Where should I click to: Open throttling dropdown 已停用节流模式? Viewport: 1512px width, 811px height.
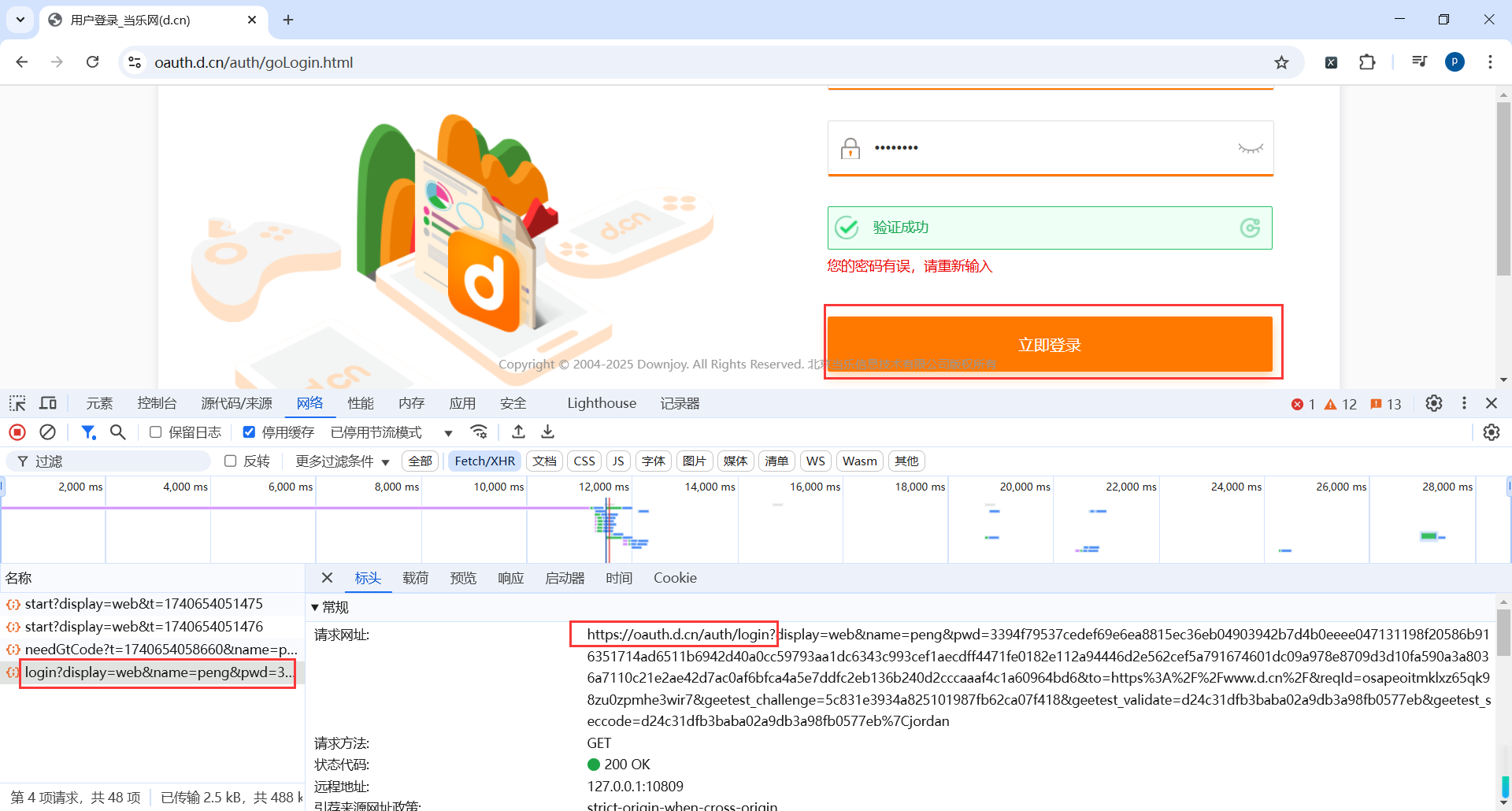pos(391,432)
